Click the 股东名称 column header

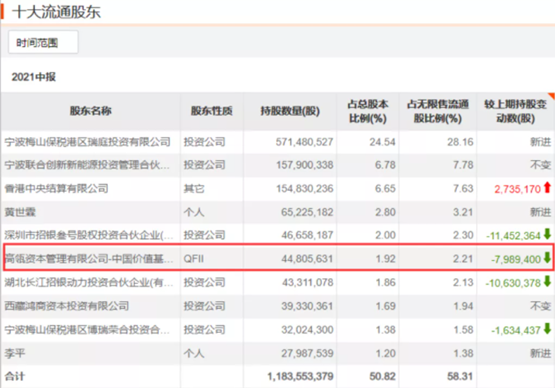click(91, 111)
